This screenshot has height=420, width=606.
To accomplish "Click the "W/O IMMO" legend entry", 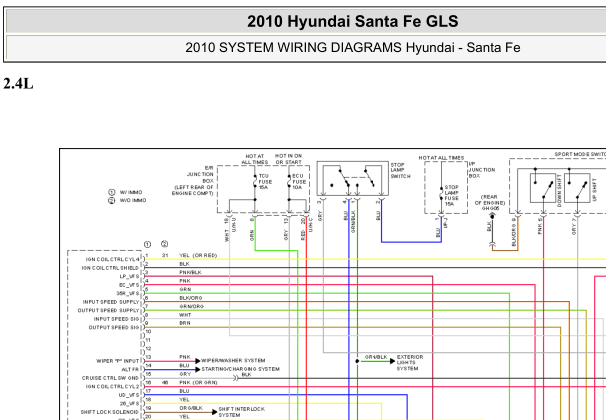I will point(127,201).
